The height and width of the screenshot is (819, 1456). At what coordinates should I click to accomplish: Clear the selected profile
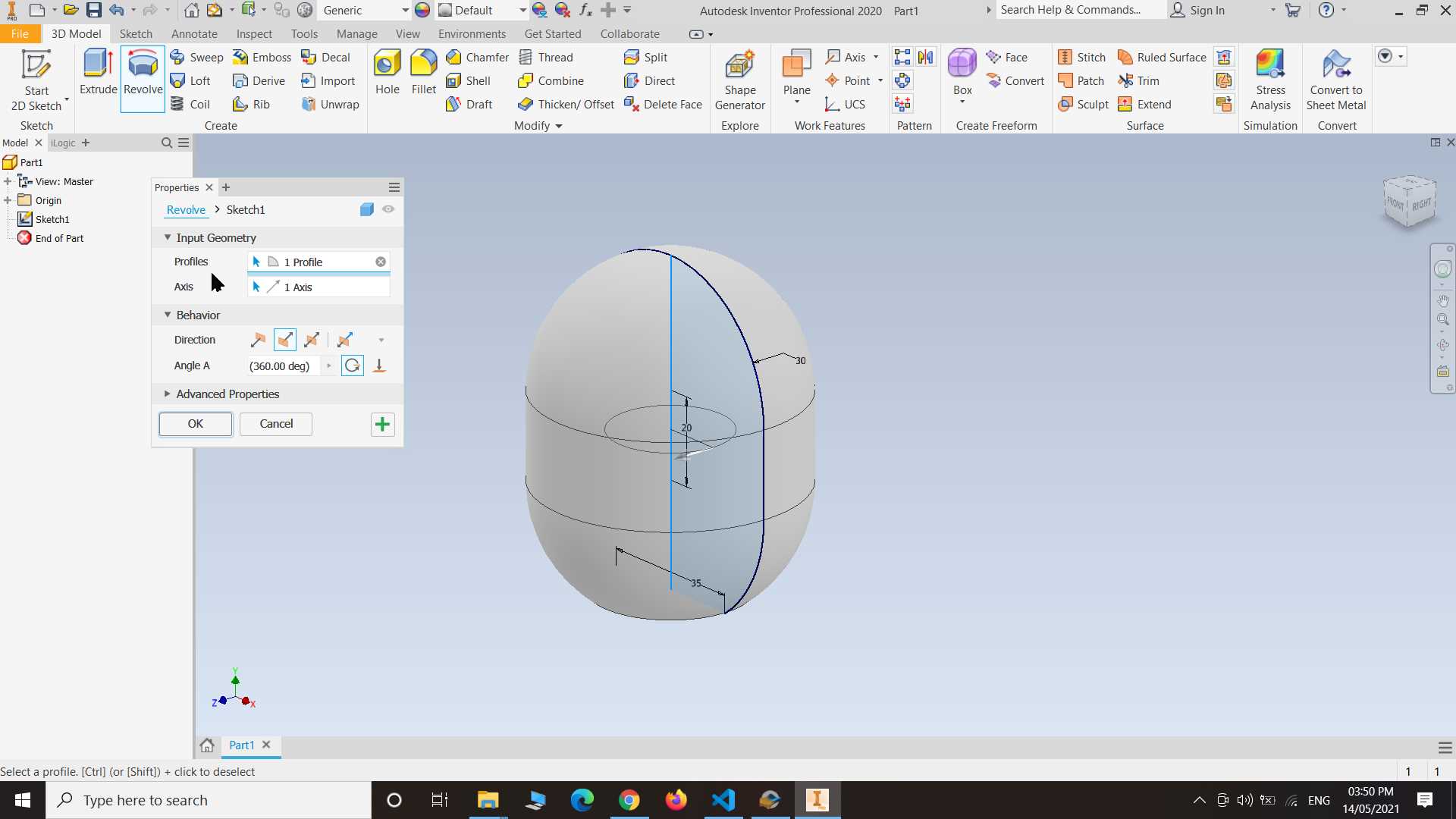coord(381,262)
